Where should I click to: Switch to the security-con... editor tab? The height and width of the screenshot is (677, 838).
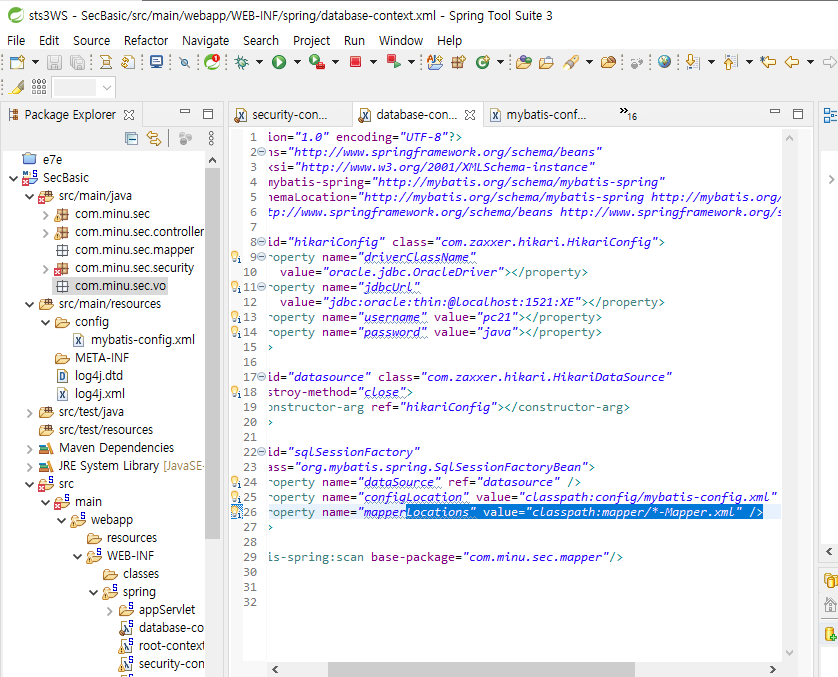tap(289, 115)
